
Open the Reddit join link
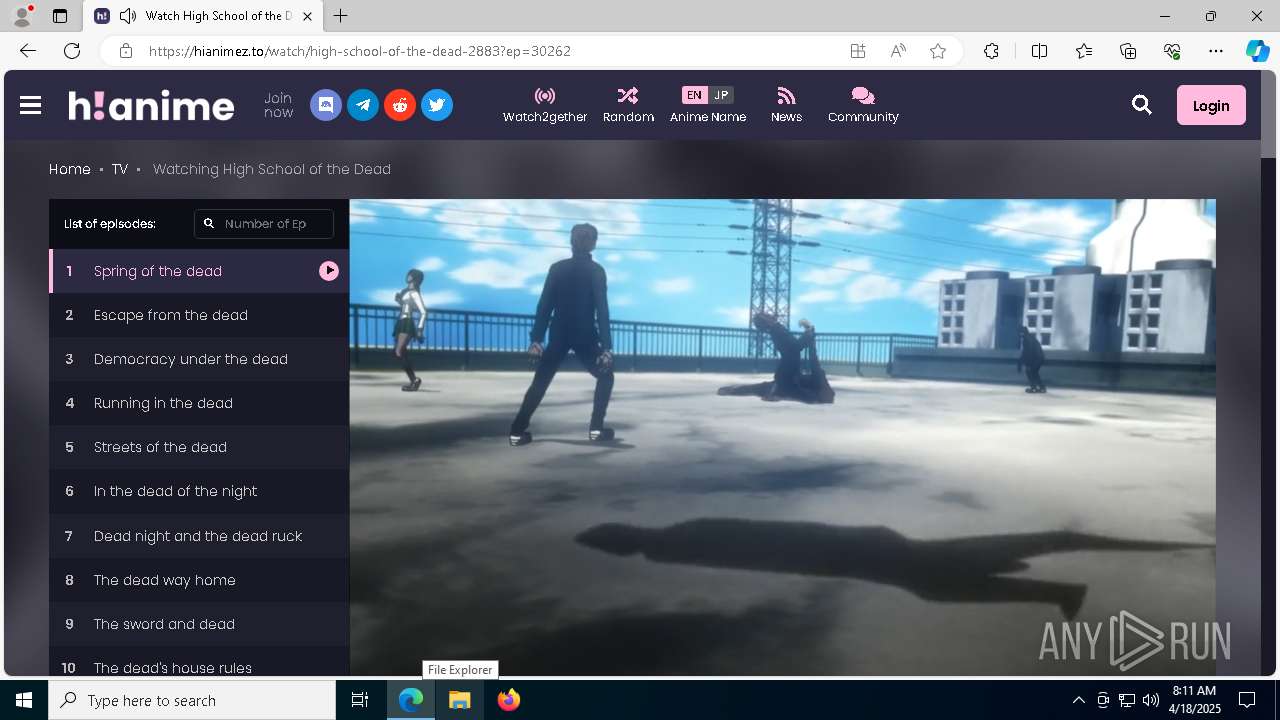click(400, 105)
